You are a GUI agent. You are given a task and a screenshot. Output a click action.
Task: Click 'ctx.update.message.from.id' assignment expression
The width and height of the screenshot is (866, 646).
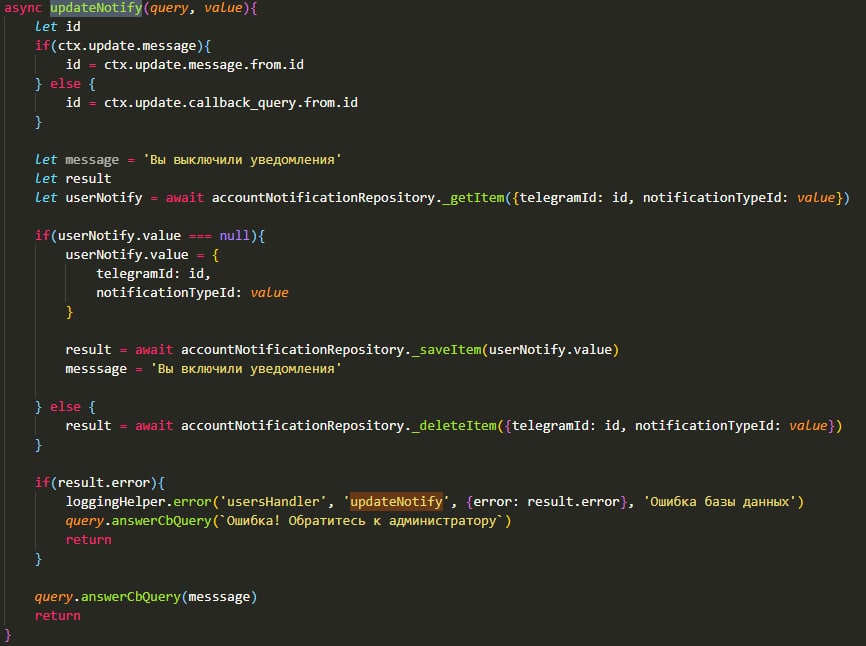[204, 65]
